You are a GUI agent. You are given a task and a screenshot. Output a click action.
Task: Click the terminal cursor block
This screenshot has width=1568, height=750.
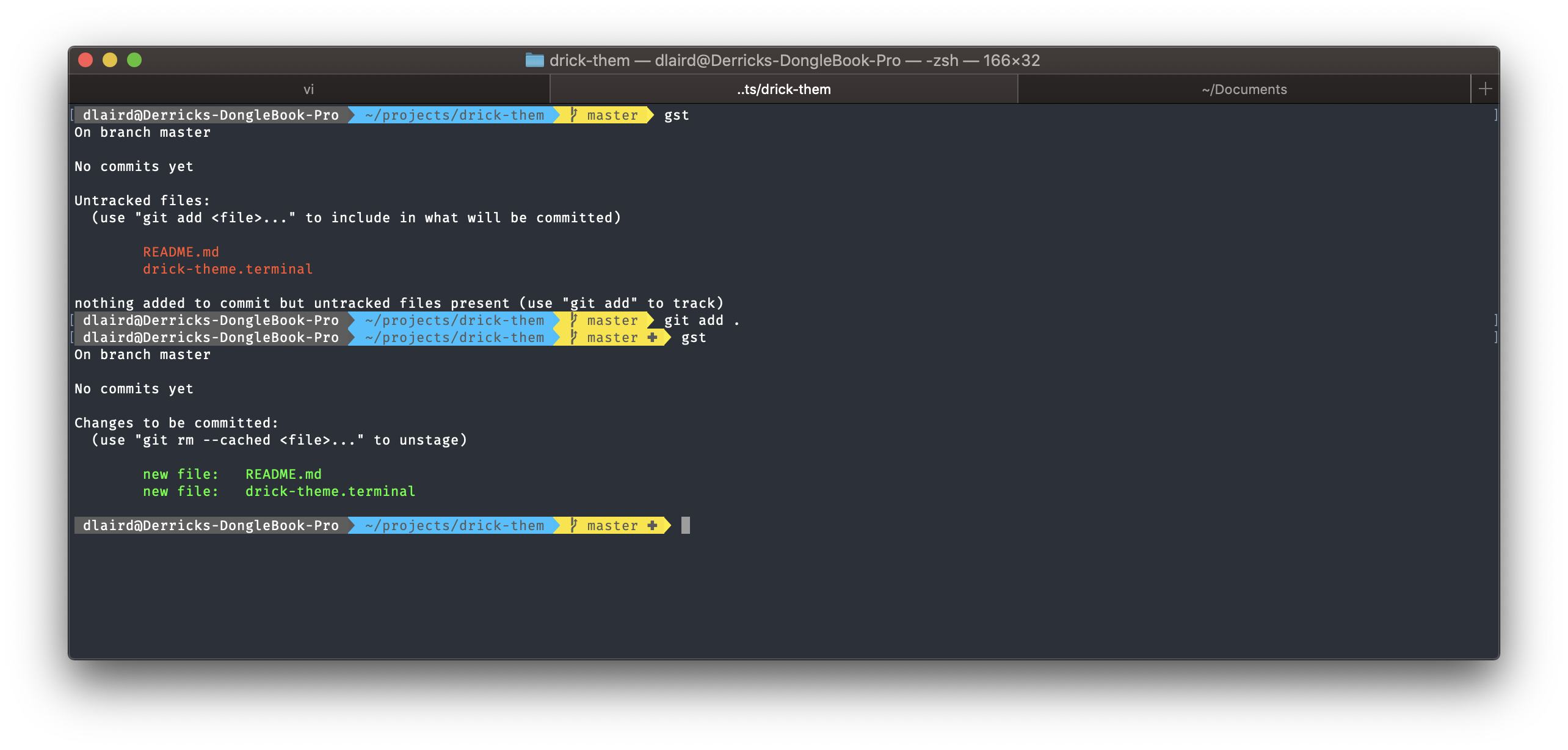(x=685, y=525)
